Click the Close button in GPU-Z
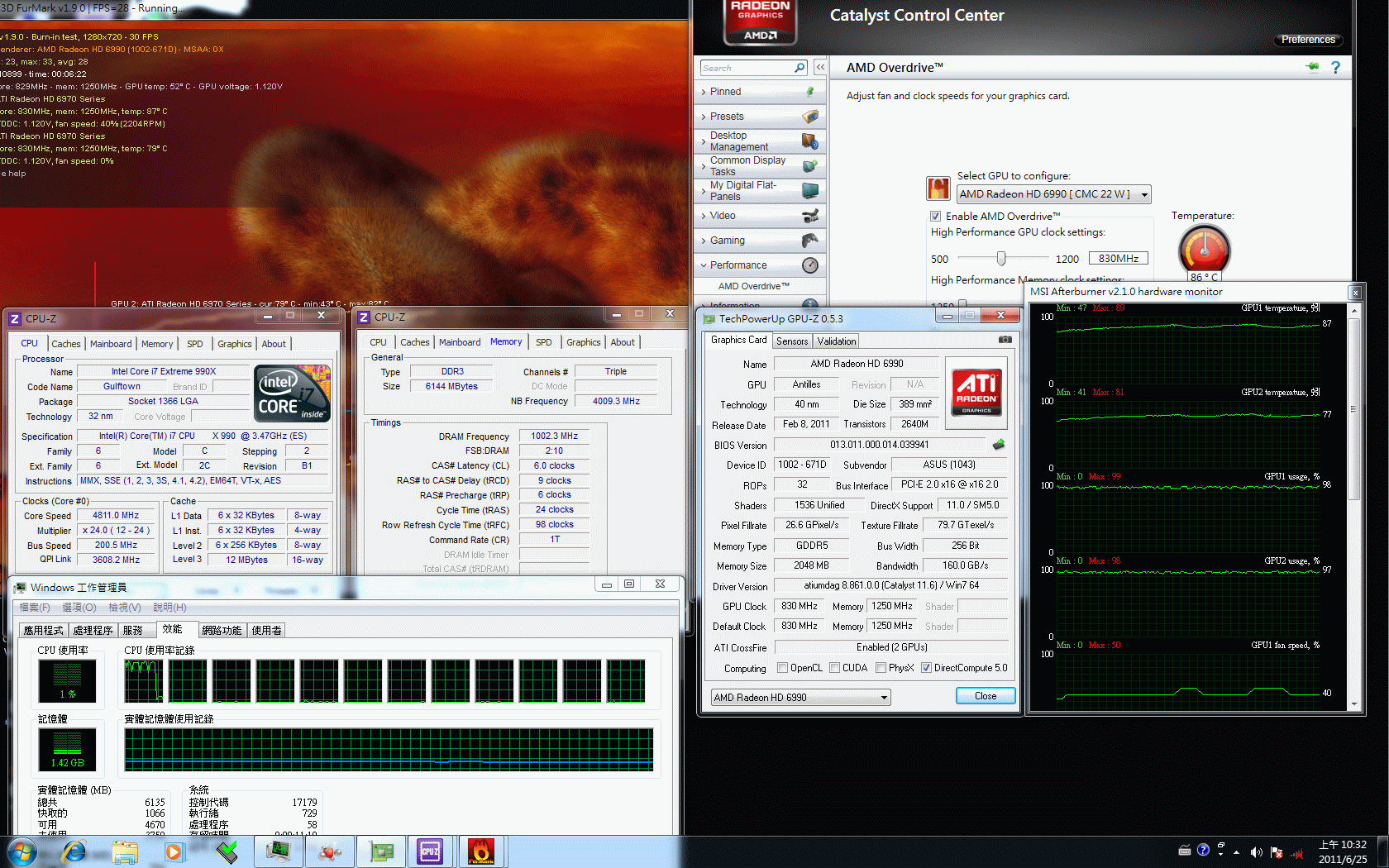This screenshot has height=868, width=1389. (x=986, y=696)
